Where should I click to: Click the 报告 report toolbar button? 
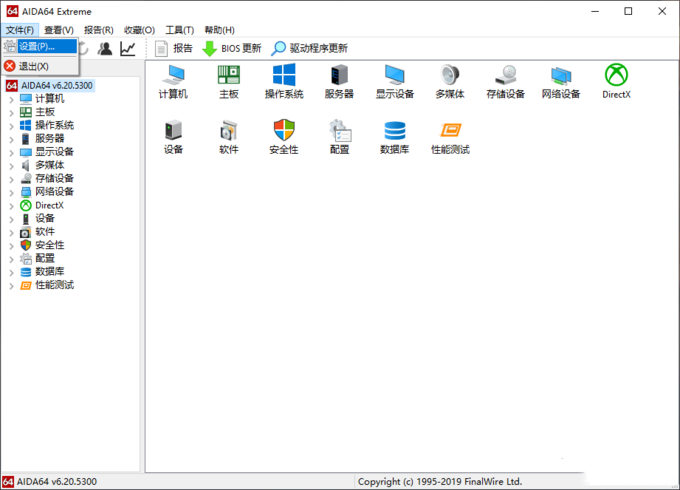point(173,48)
